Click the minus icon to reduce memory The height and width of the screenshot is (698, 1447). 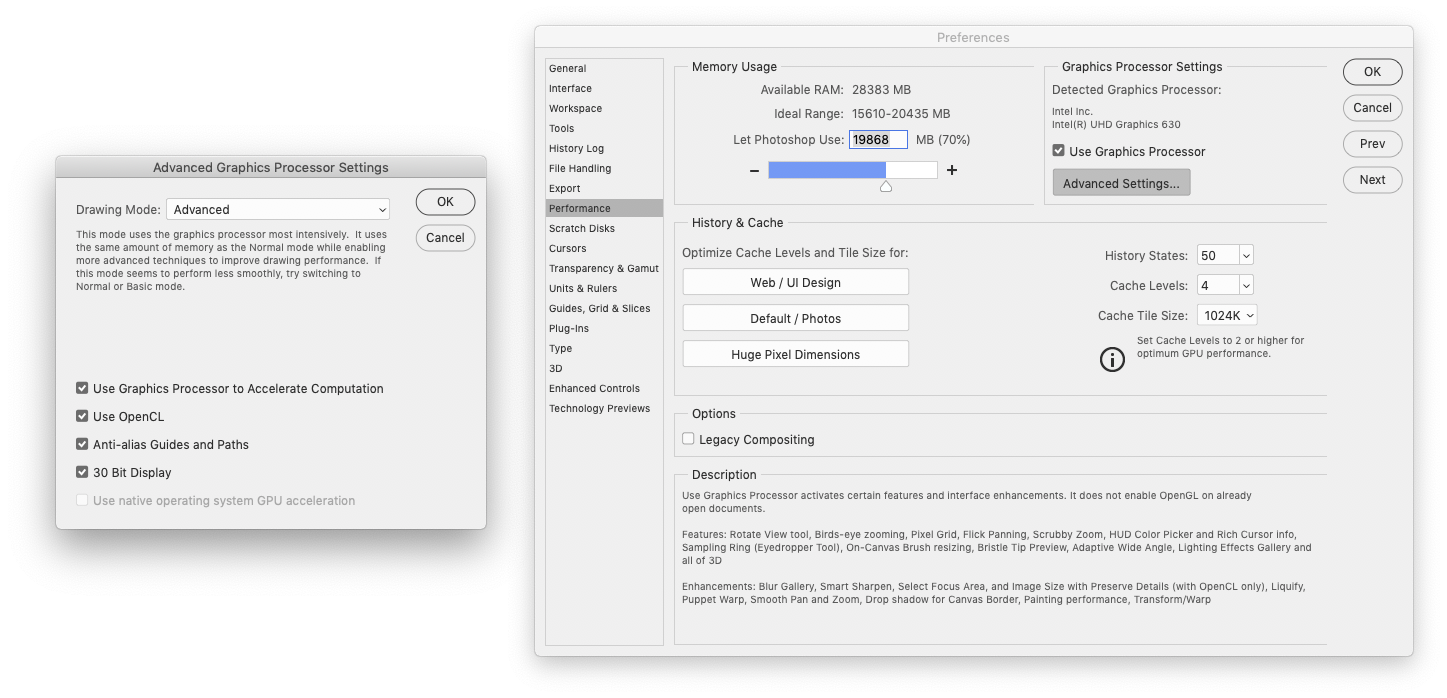[754, 171]
